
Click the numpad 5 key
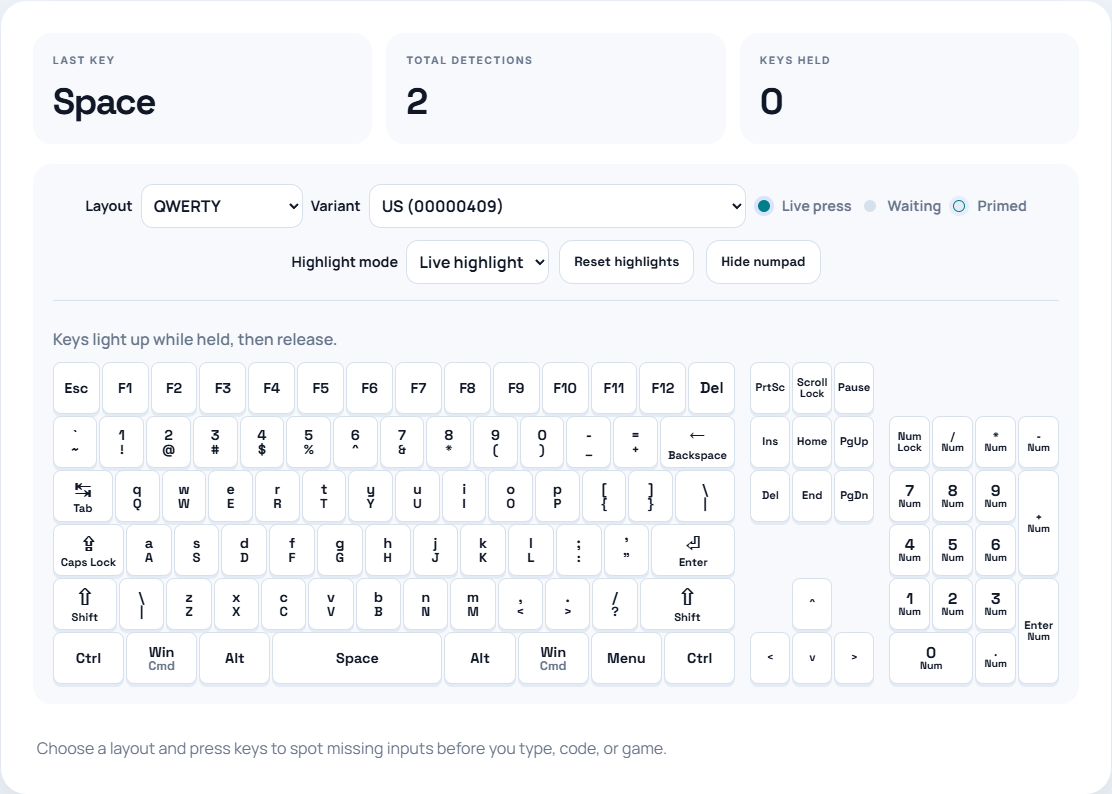[x=952, y=551]
